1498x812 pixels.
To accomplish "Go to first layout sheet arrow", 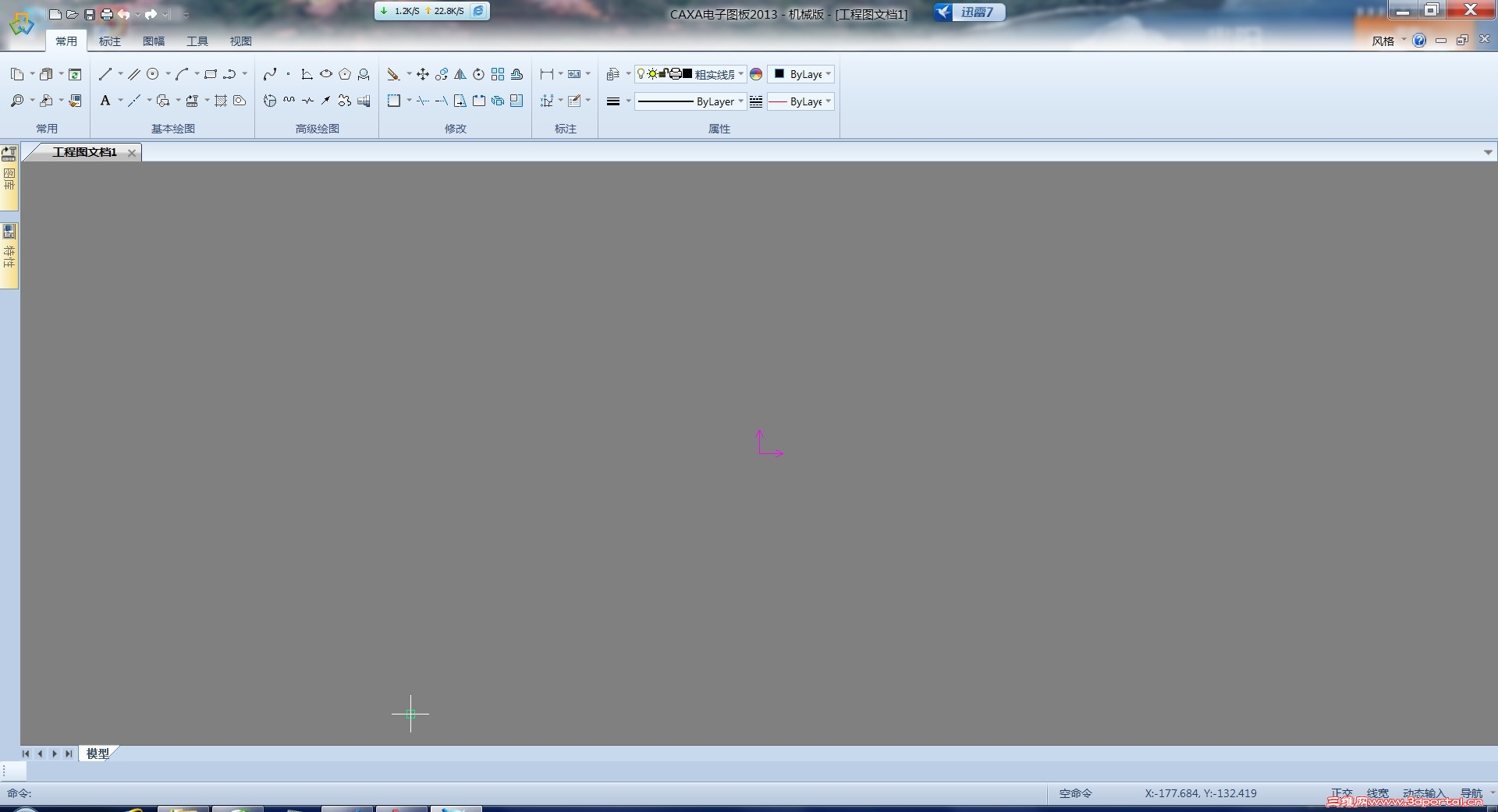I will coord(26,753).
